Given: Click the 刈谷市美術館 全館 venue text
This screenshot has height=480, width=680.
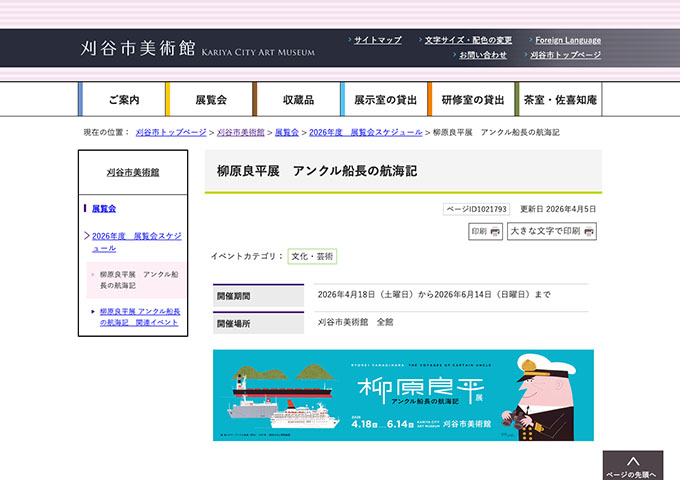Looking at the screenshot, I should click(355, 322).
